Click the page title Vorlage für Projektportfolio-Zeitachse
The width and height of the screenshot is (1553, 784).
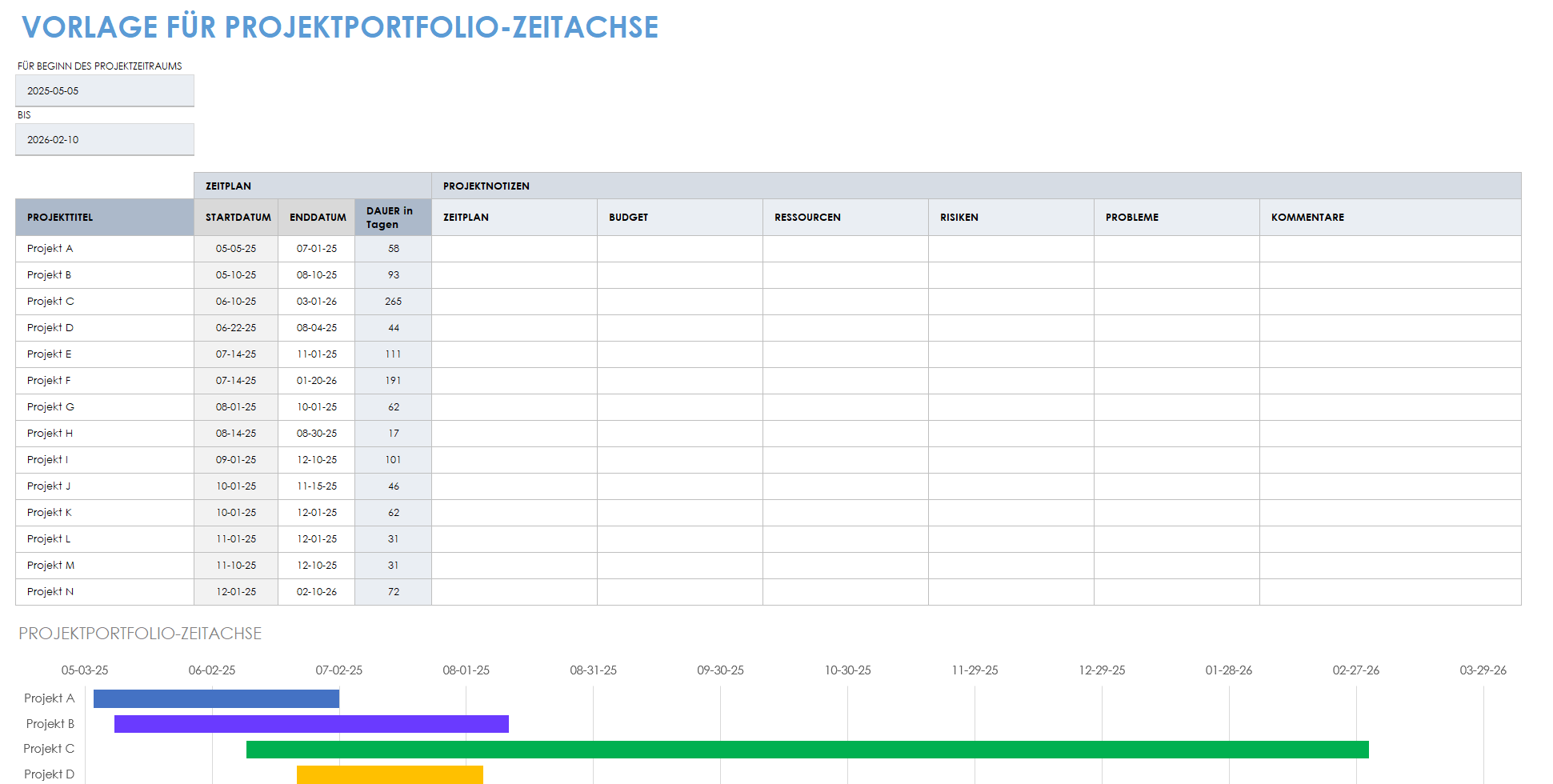tap(340, 27)
